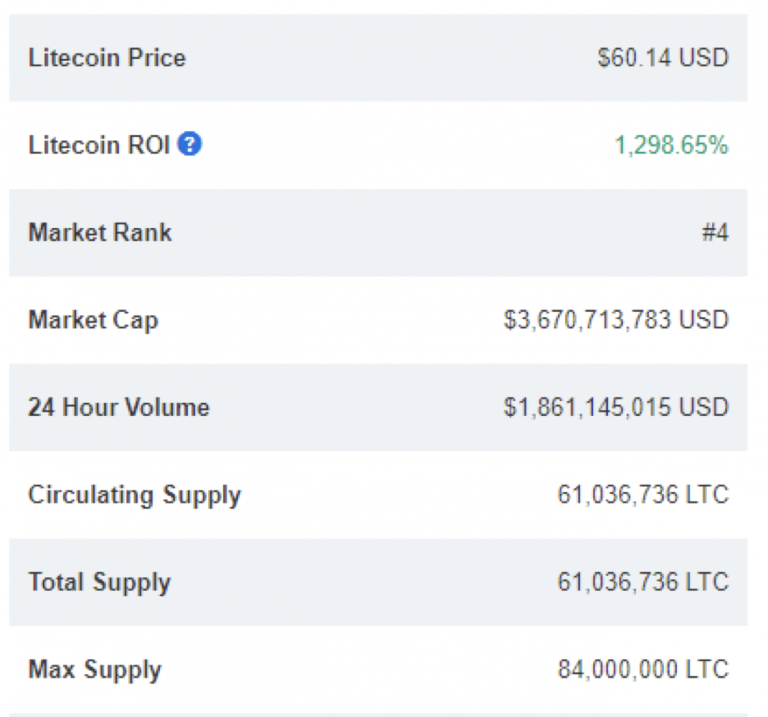Select the Total Supply label
The image size is (768, 717).
point(99,583)
